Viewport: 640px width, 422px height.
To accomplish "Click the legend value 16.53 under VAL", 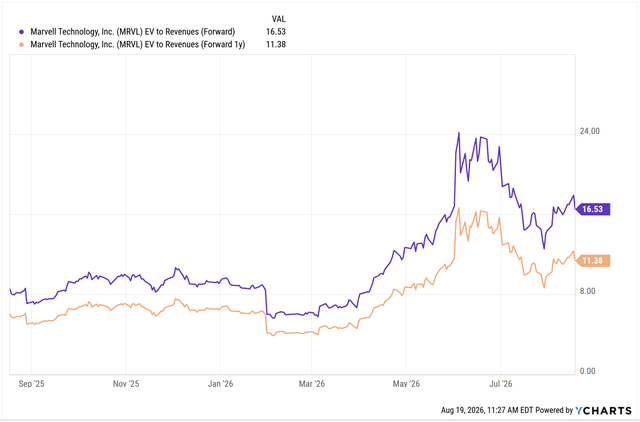I will pos(276,32).
